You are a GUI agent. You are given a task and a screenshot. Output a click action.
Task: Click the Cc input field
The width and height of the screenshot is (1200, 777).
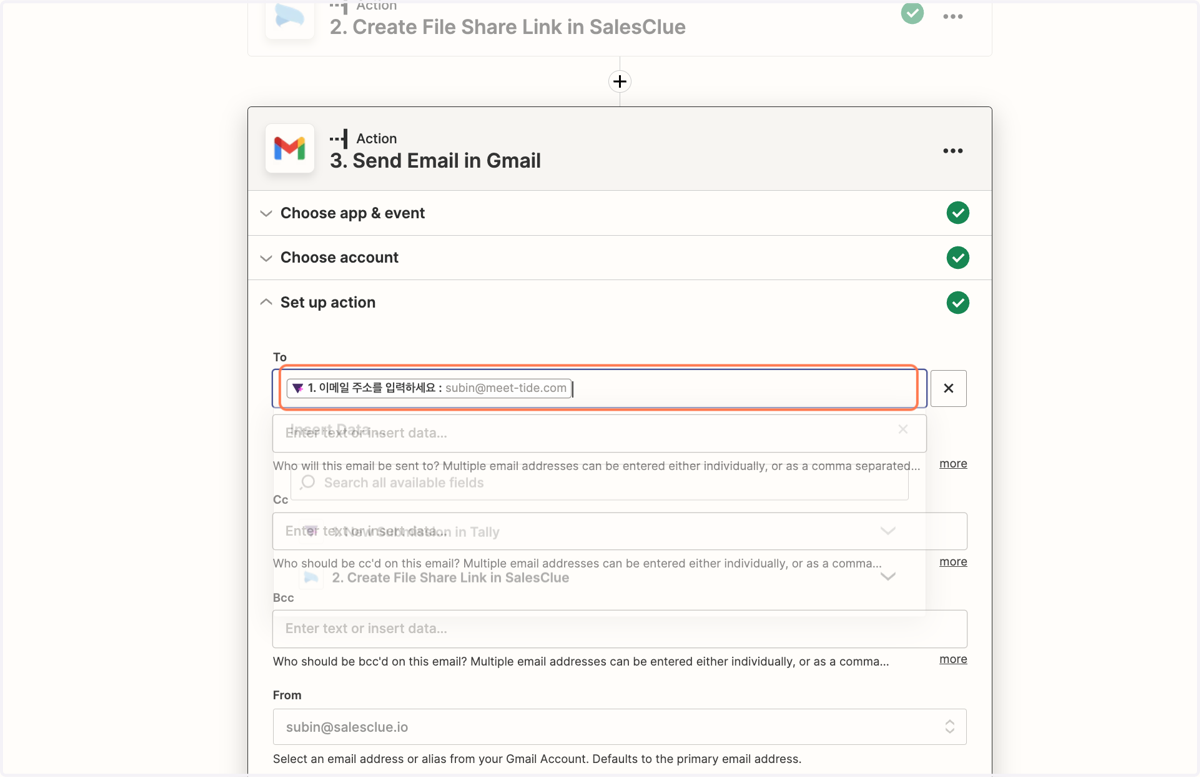tap(620, 531)
